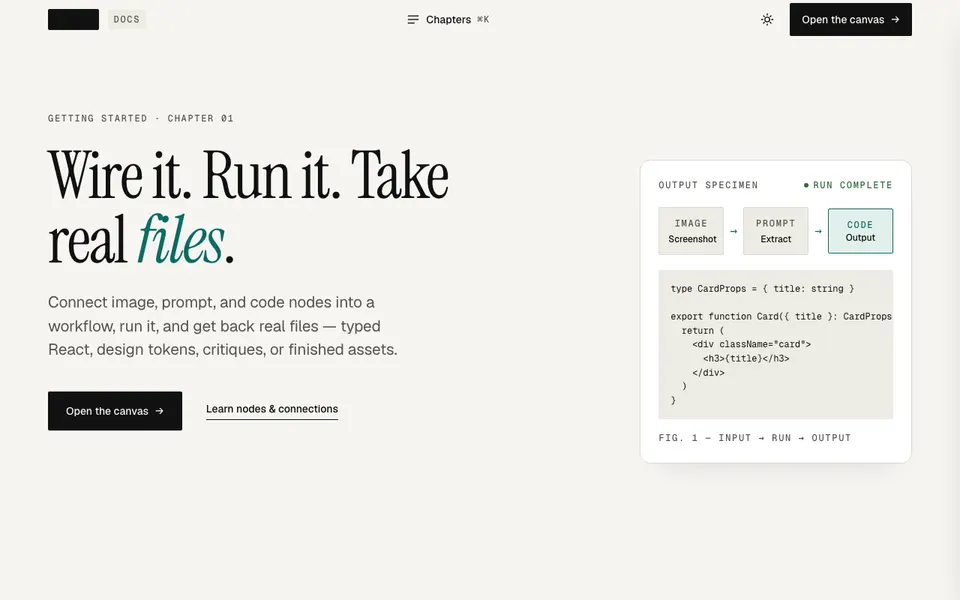Click the GETTING STARTED · CHAPTER 01 label
Screen dimensions: 960x600
tap(141, 118)
